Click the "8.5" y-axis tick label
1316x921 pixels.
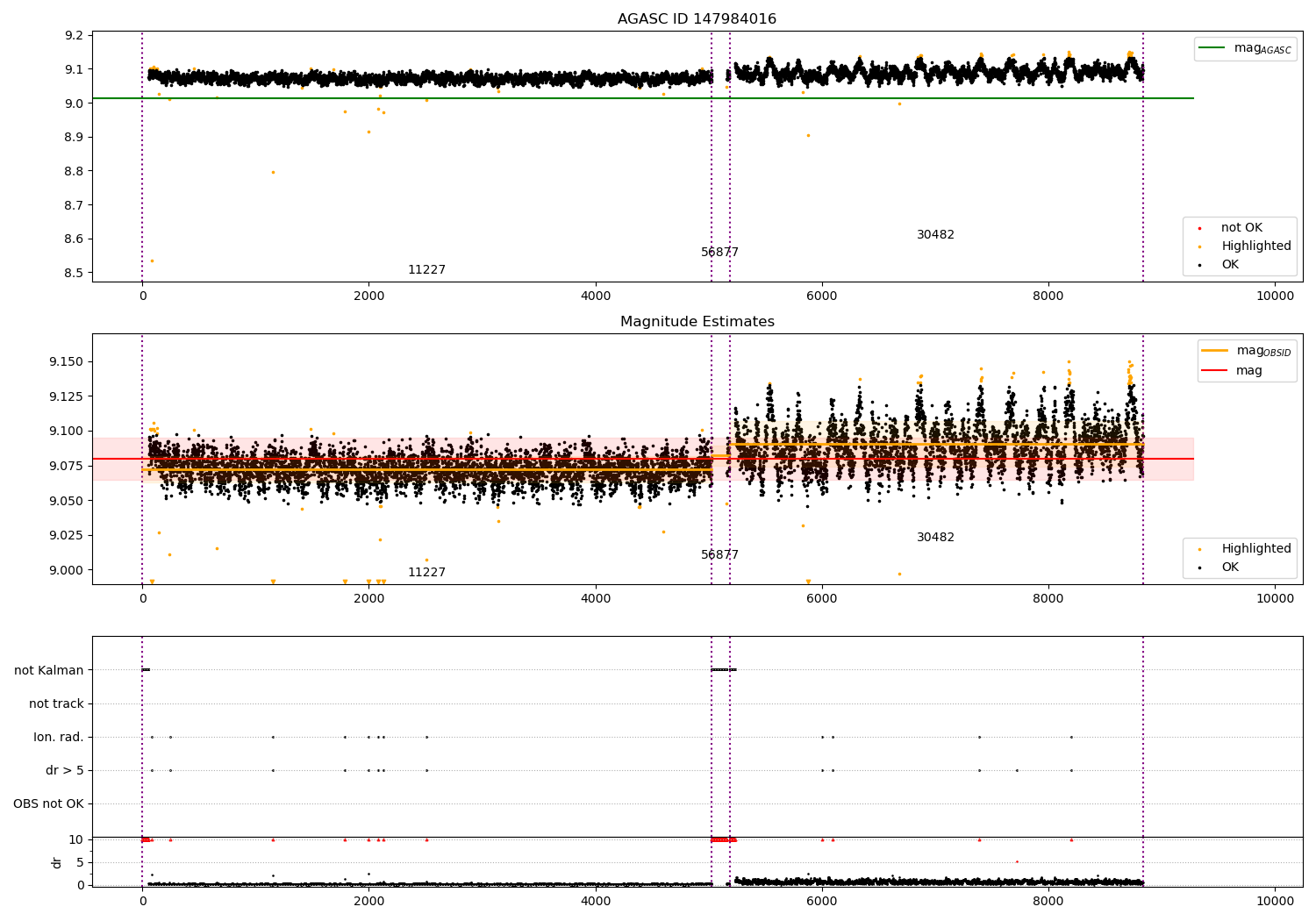73,274
